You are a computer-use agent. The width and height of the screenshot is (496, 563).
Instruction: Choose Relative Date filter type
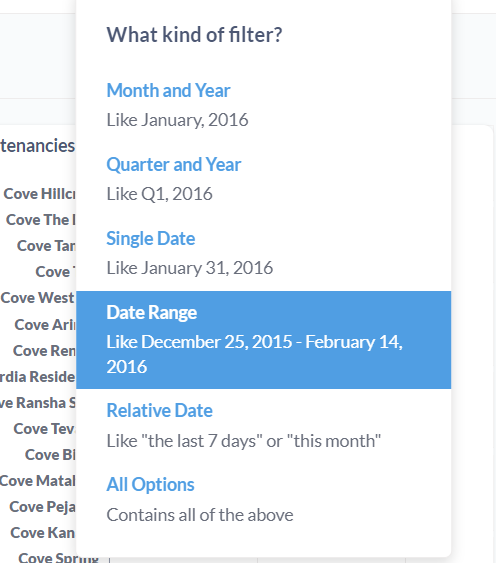(263, 426)
